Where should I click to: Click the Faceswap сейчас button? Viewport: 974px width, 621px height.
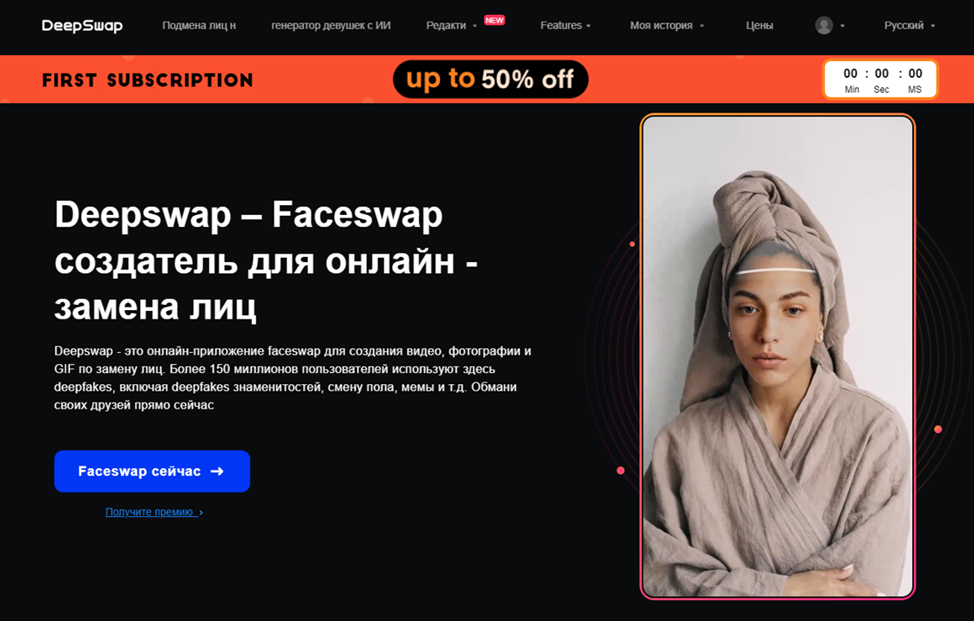click(x=152, y=471)
